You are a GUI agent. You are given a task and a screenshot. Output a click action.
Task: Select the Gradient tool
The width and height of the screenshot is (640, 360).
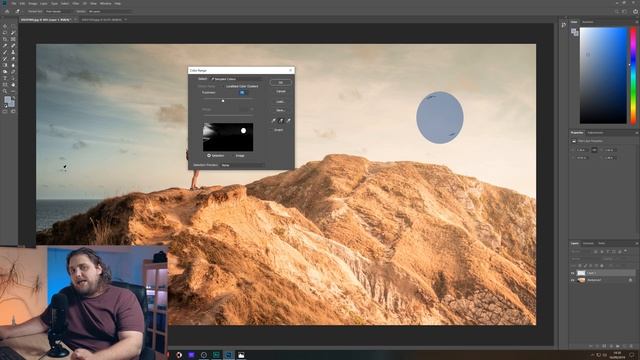[x=5, y=65]
